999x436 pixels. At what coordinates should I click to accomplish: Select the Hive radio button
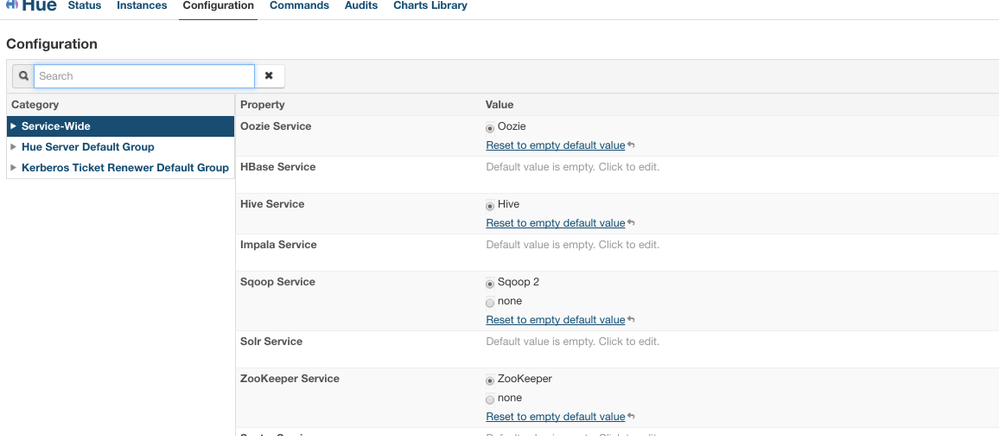tap(490, 206)
